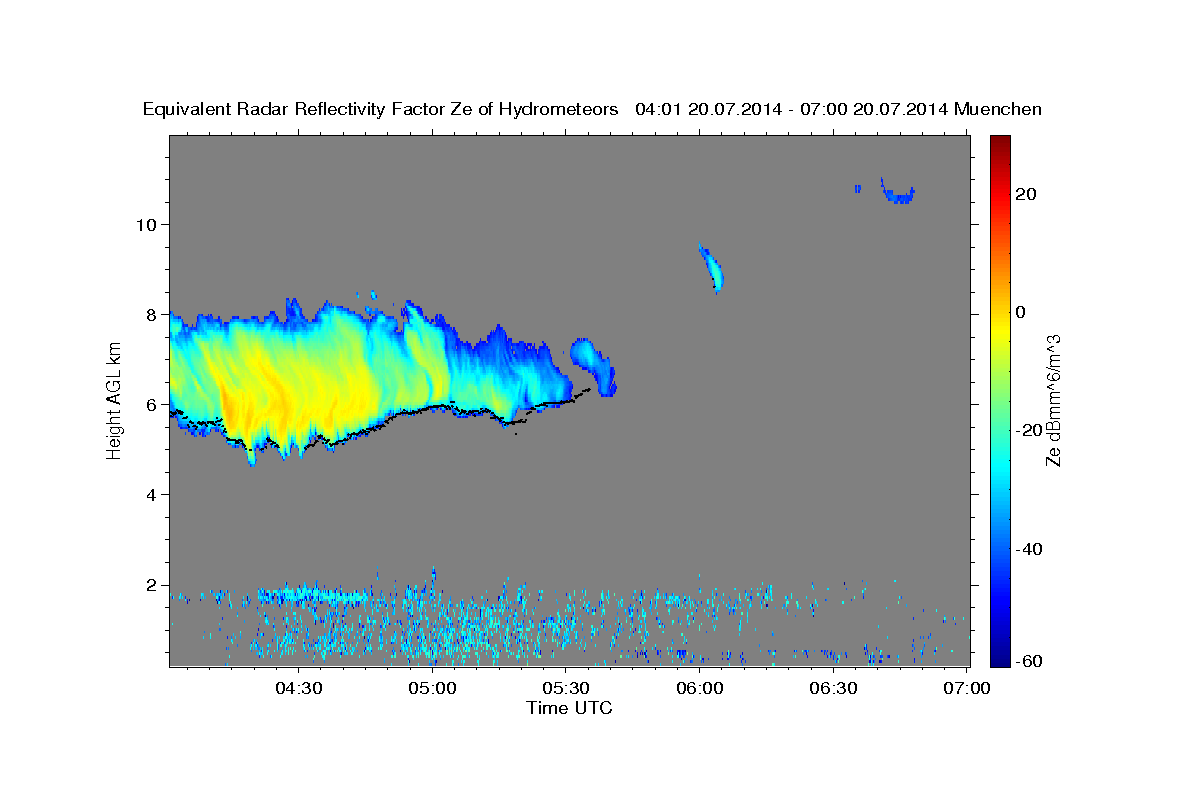Screen dimensions: 1200x800
Task: Click the 04:30 time tick label
Action: [x=299, y=688]
